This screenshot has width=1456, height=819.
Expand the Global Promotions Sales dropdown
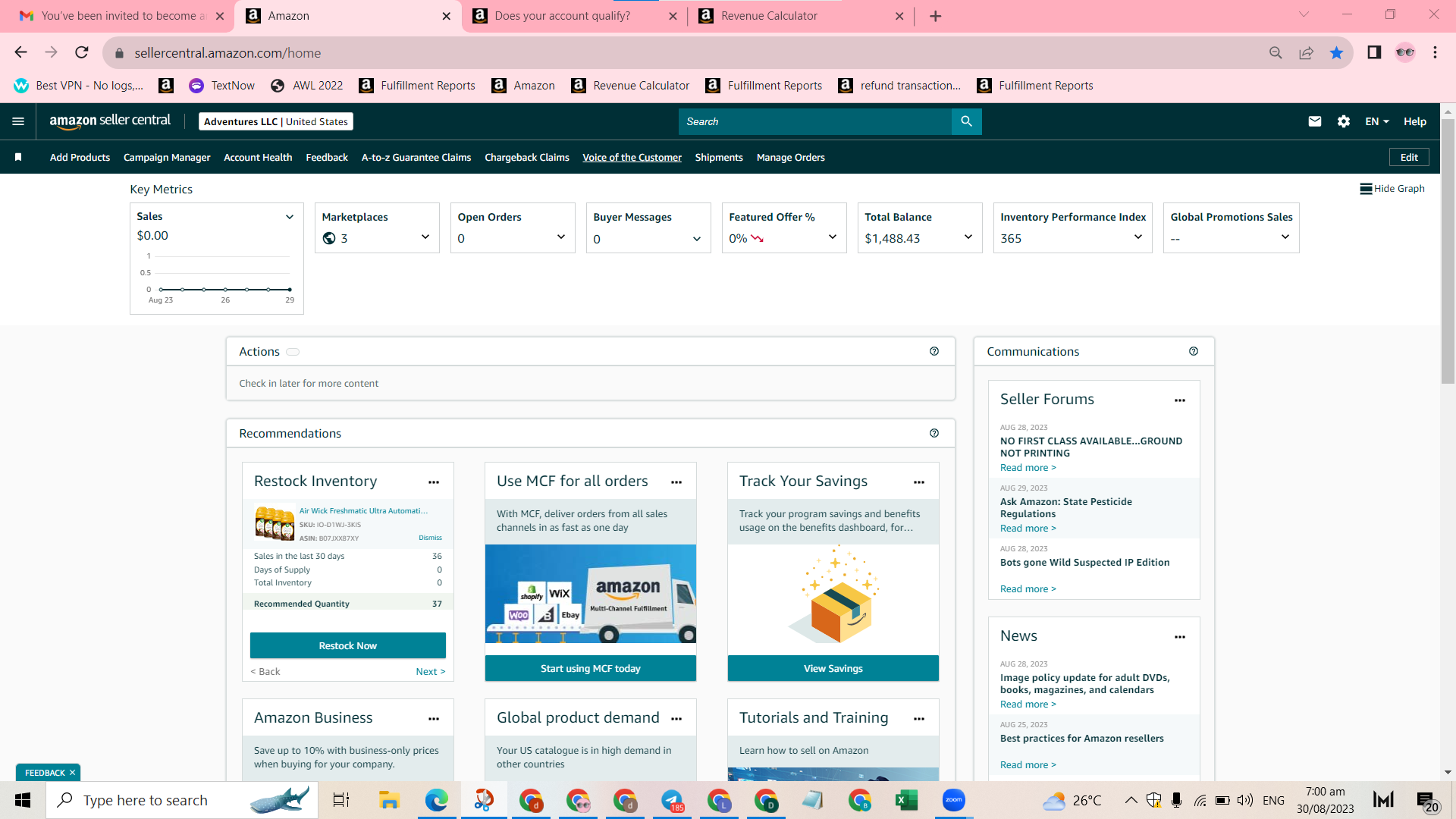point(1285,237)
